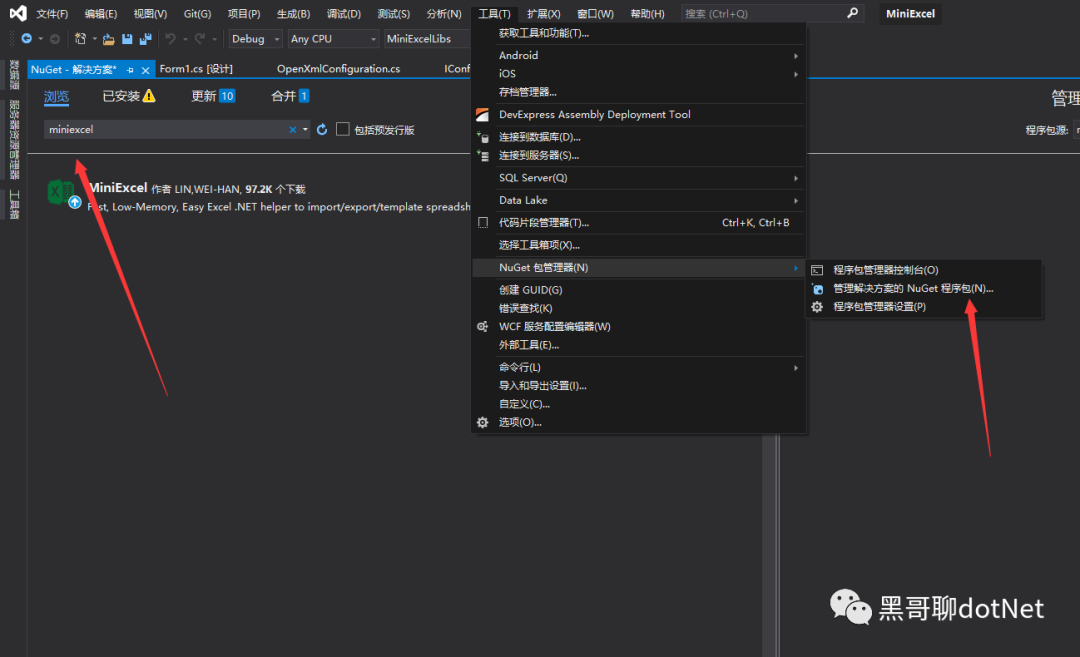Click the redo arrow icon
Image resolution: width=1080 pixels, height=657 pixels.
(x=200, y=39)
